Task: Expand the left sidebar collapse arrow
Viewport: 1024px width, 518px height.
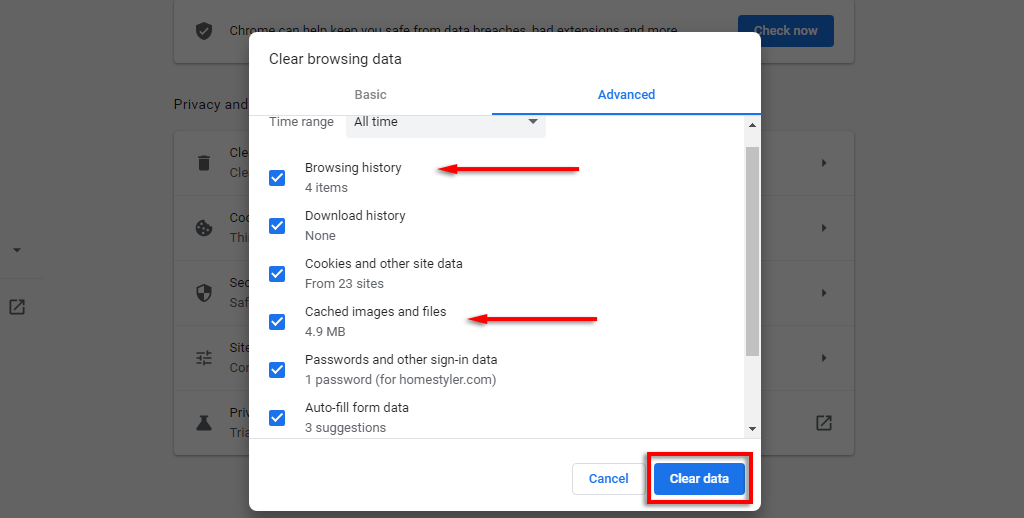Action: click(x=17, y=250)
